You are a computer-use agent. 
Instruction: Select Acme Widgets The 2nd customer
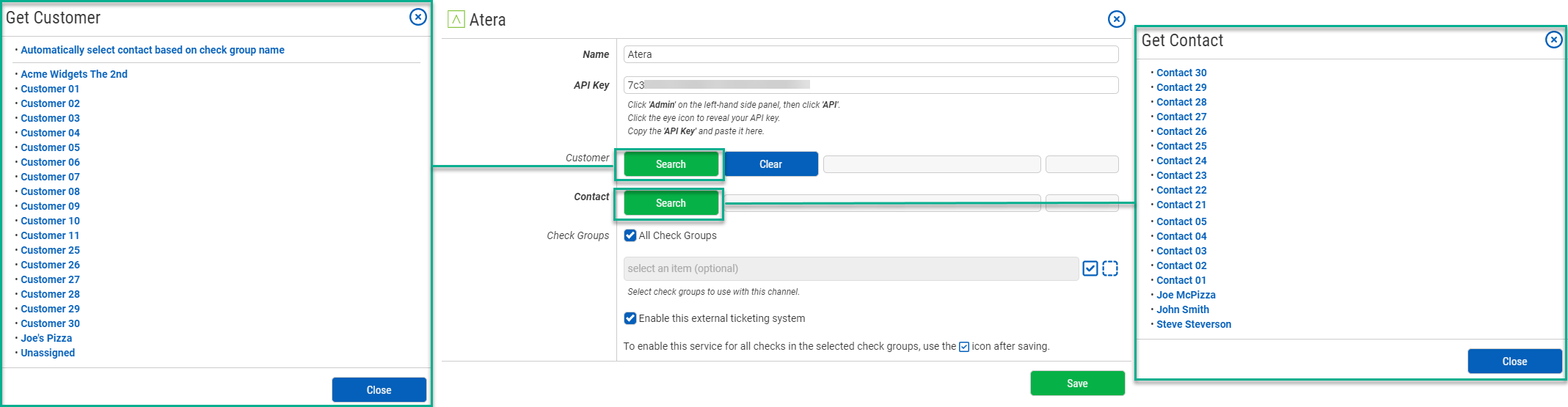pyautogui.click(x=74, y=74)
